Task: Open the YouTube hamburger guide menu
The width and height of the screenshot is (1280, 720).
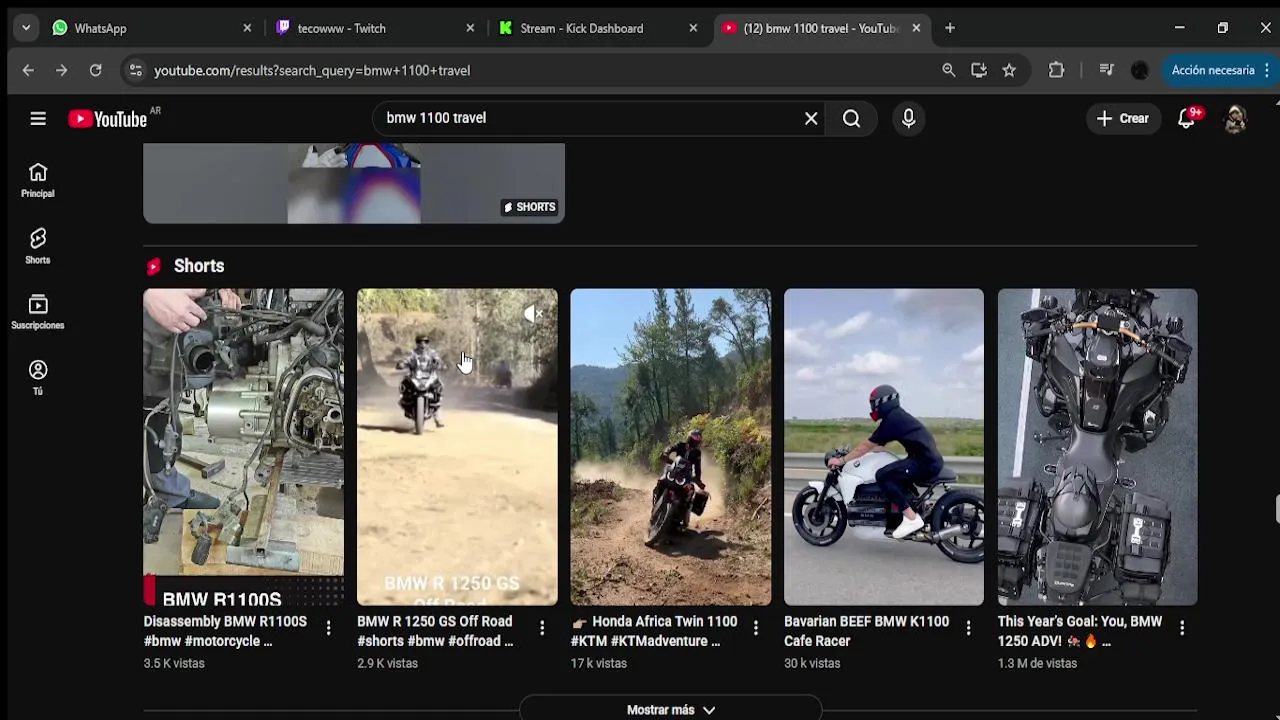Action: point(38,119)
